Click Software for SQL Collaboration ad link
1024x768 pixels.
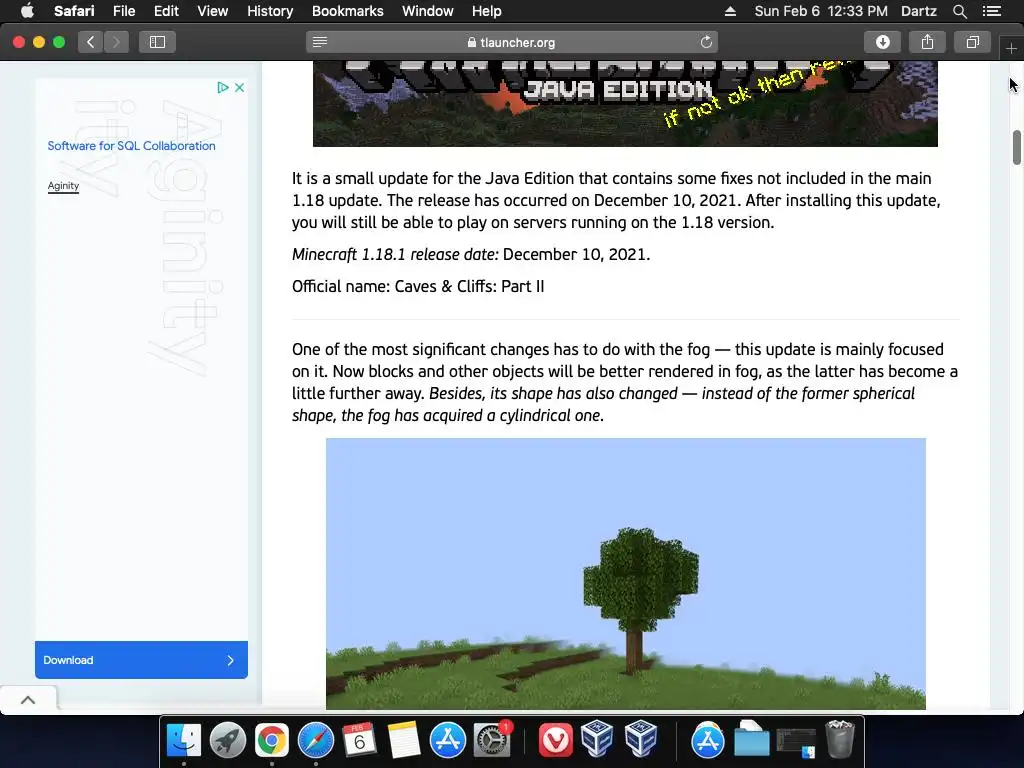point(131,146)
